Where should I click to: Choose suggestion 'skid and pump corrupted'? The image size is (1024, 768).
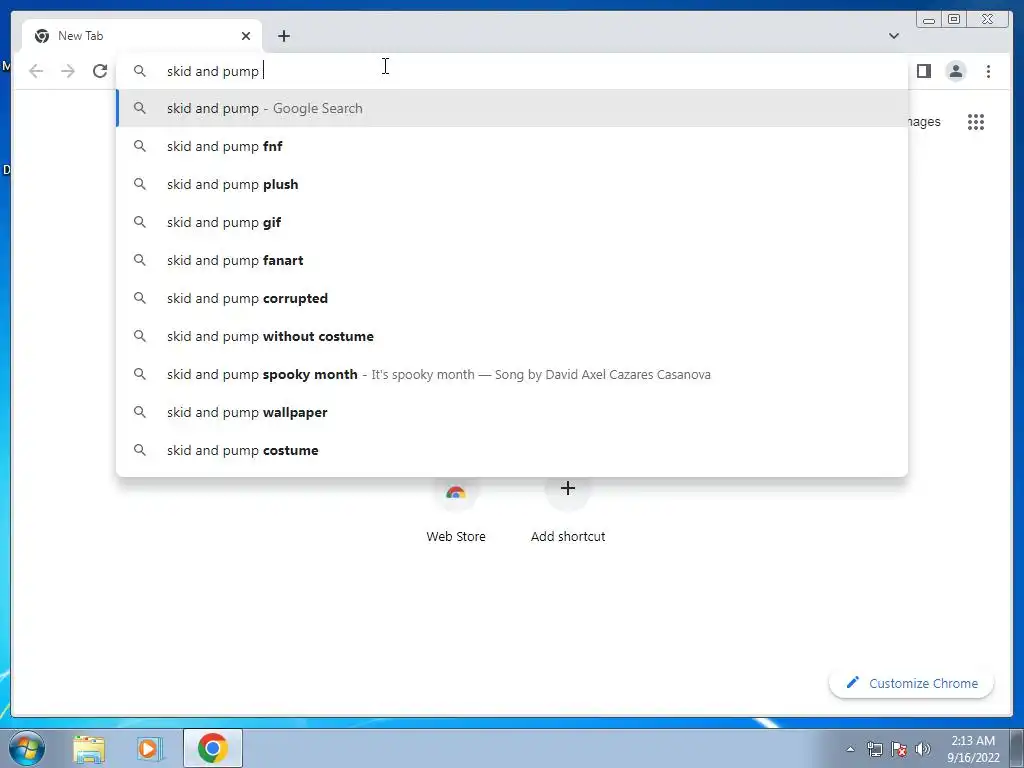pos(512,298)
